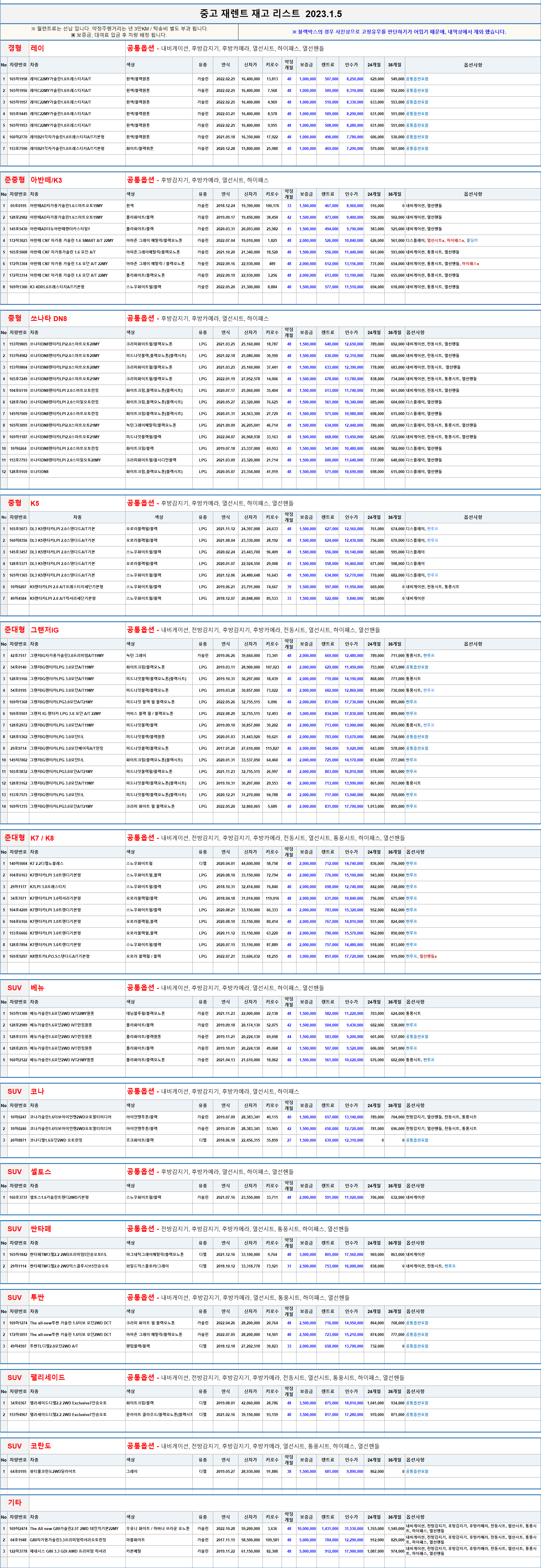Select the '아반떼/K3' section heading

pos(46,180)
